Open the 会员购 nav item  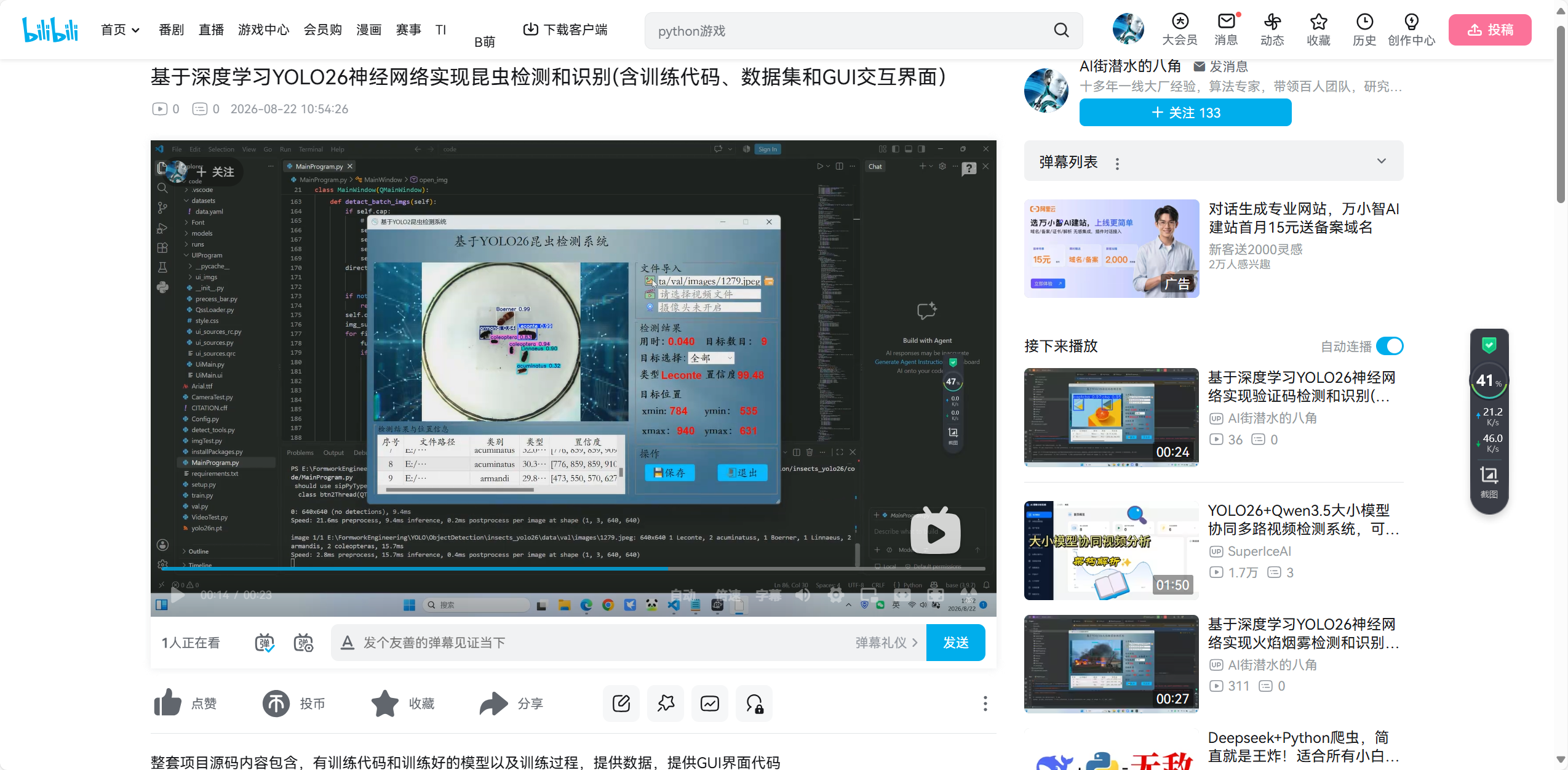[322, 30]
